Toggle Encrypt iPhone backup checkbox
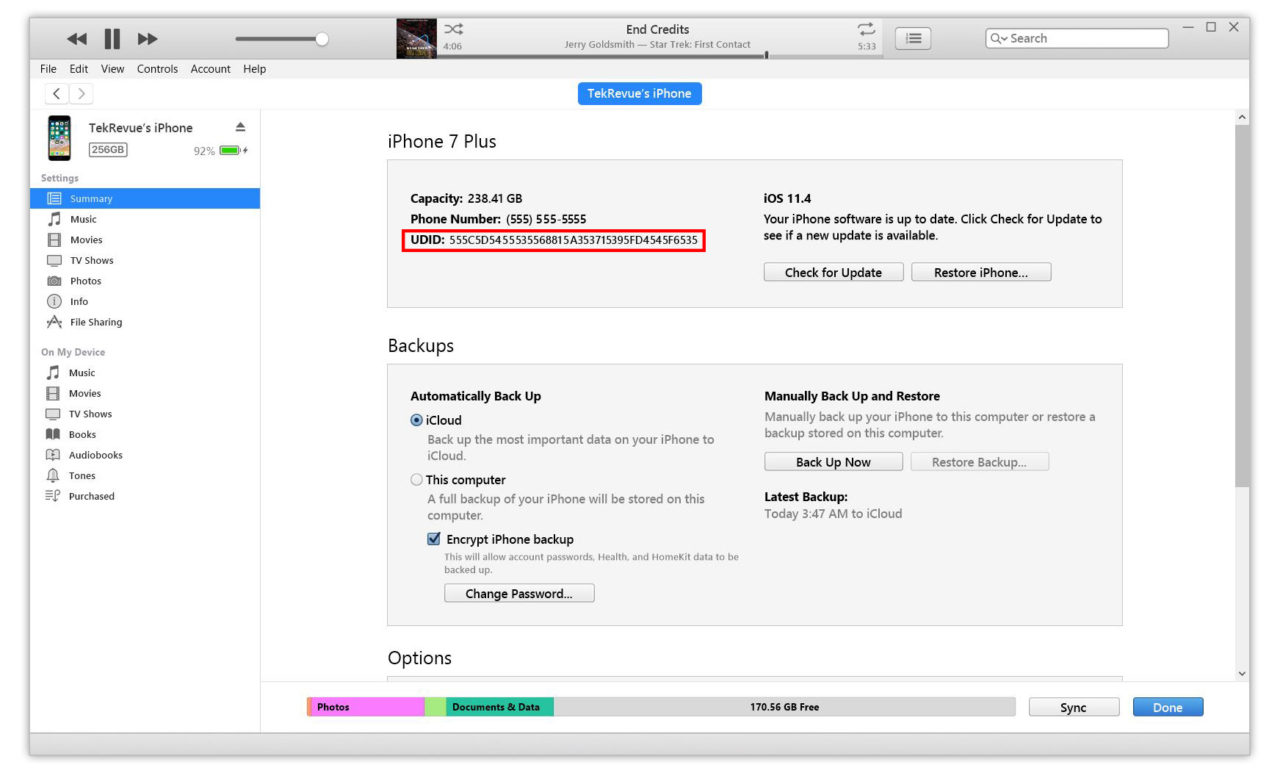The width and height of the screenshot is (1280, 773). pyautogui.click(x=434, y=539)
